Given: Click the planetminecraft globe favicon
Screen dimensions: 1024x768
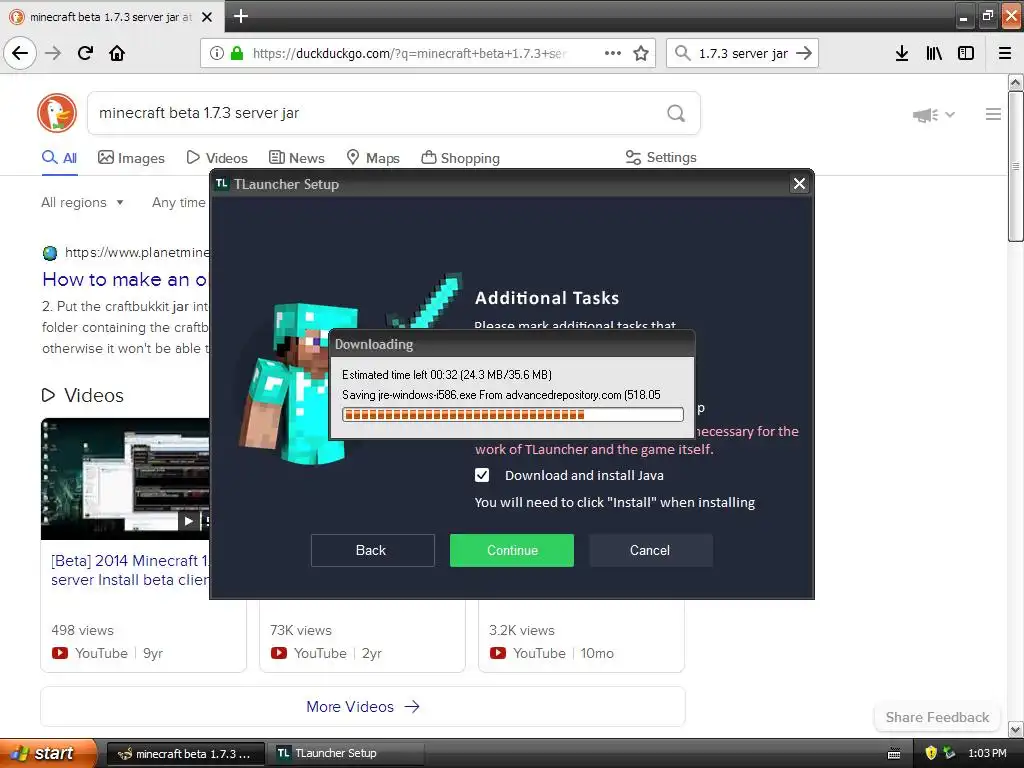Looking at the screenshot, I should [x=50, y=253].
